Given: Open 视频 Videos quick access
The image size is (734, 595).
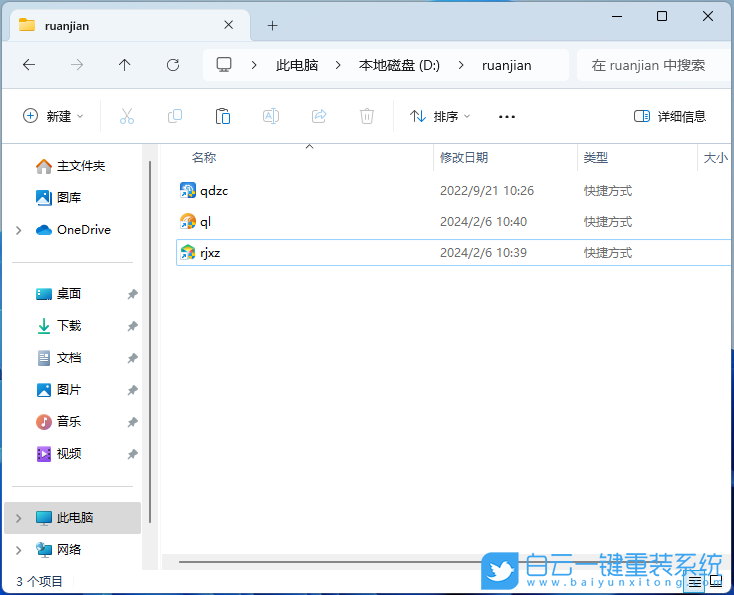Looking at the screenshot, I should pyautogui.click(x=59, y=454).
